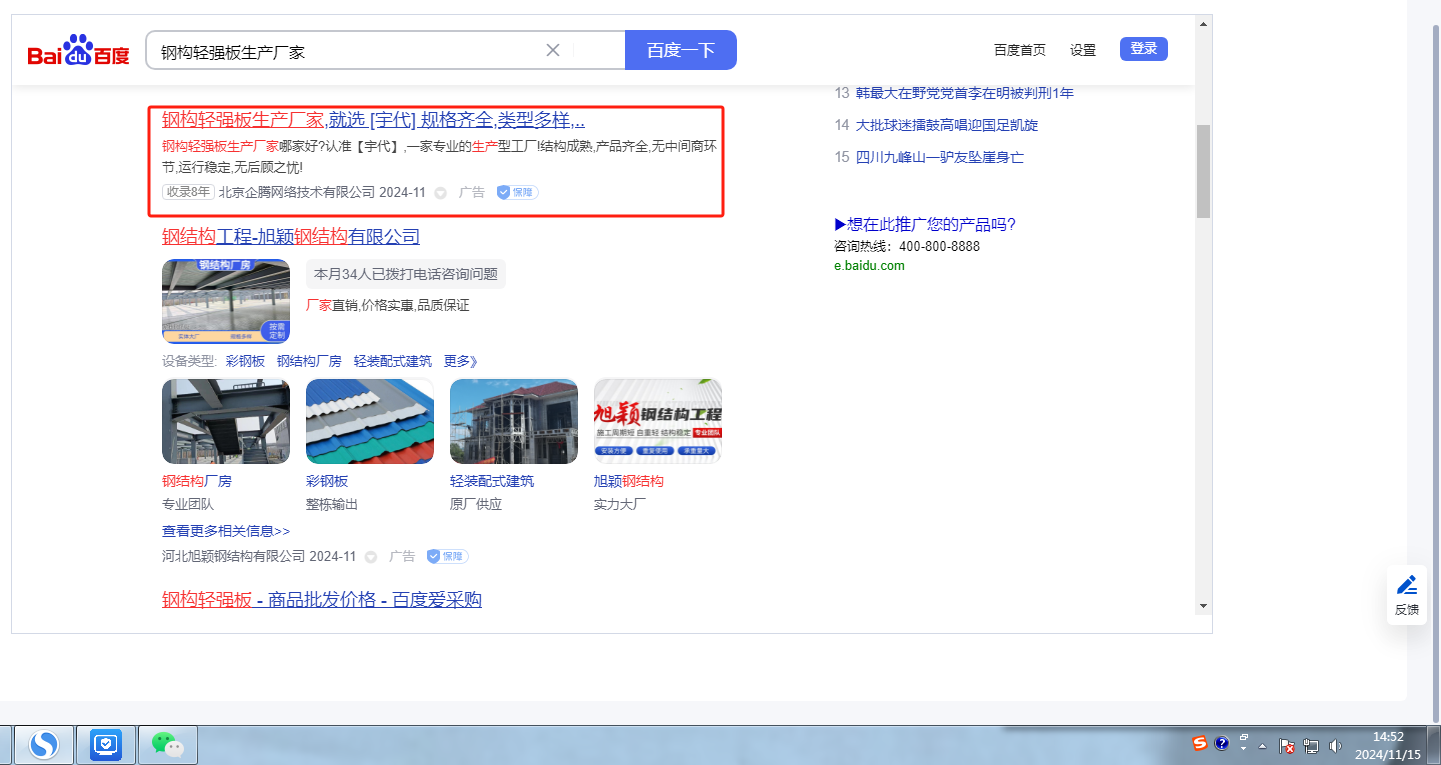Screen dimensions: 1441x765
Task: Click the Sogou input method tray icon
Action: (x=1199, y=743)
